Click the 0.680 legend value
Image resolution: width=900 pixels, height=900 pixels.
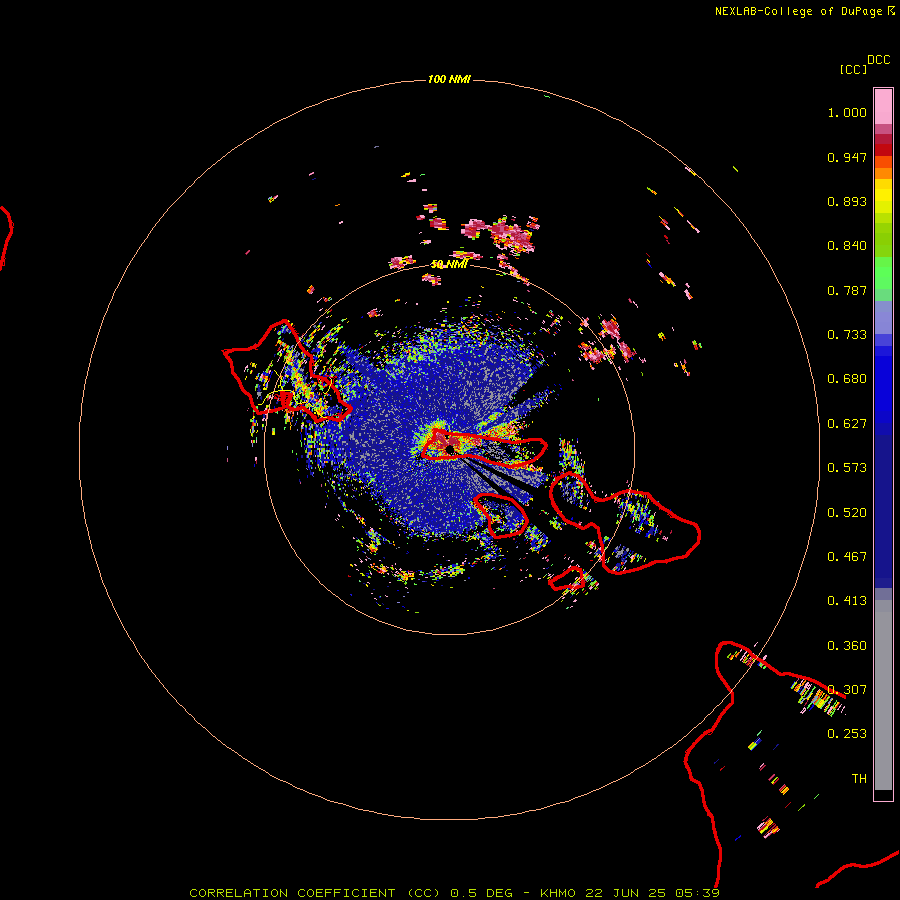click(847, 379)
